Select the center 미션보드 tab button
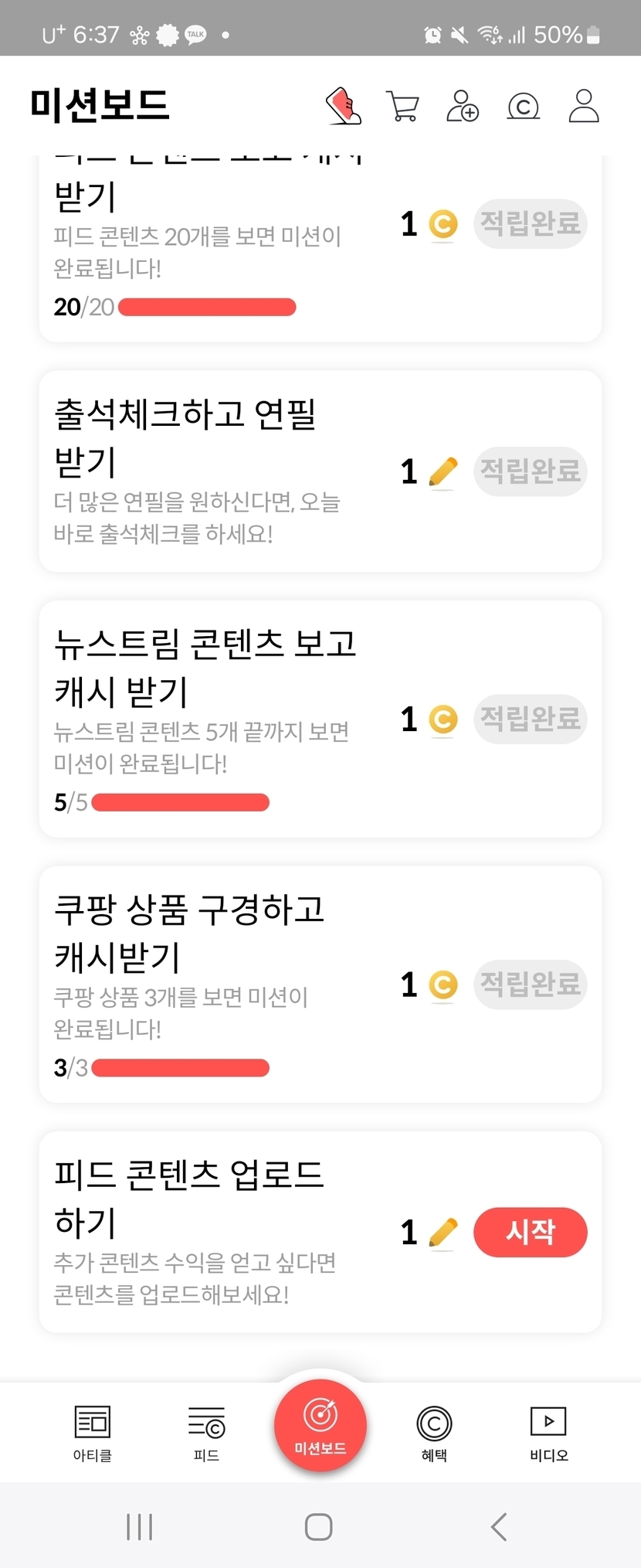The image size is (641, 1568). pyautogui.click(x=320, y=1426)
